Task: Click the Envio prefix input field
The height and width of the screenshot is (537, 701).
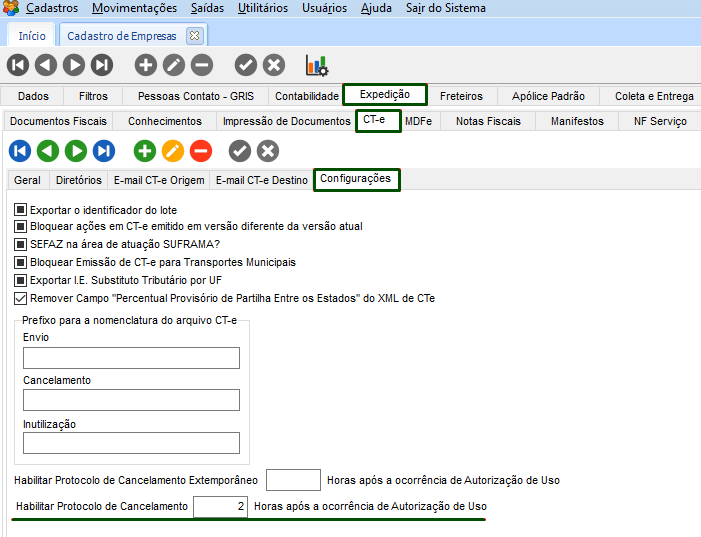Action: [x=131, y=358]
